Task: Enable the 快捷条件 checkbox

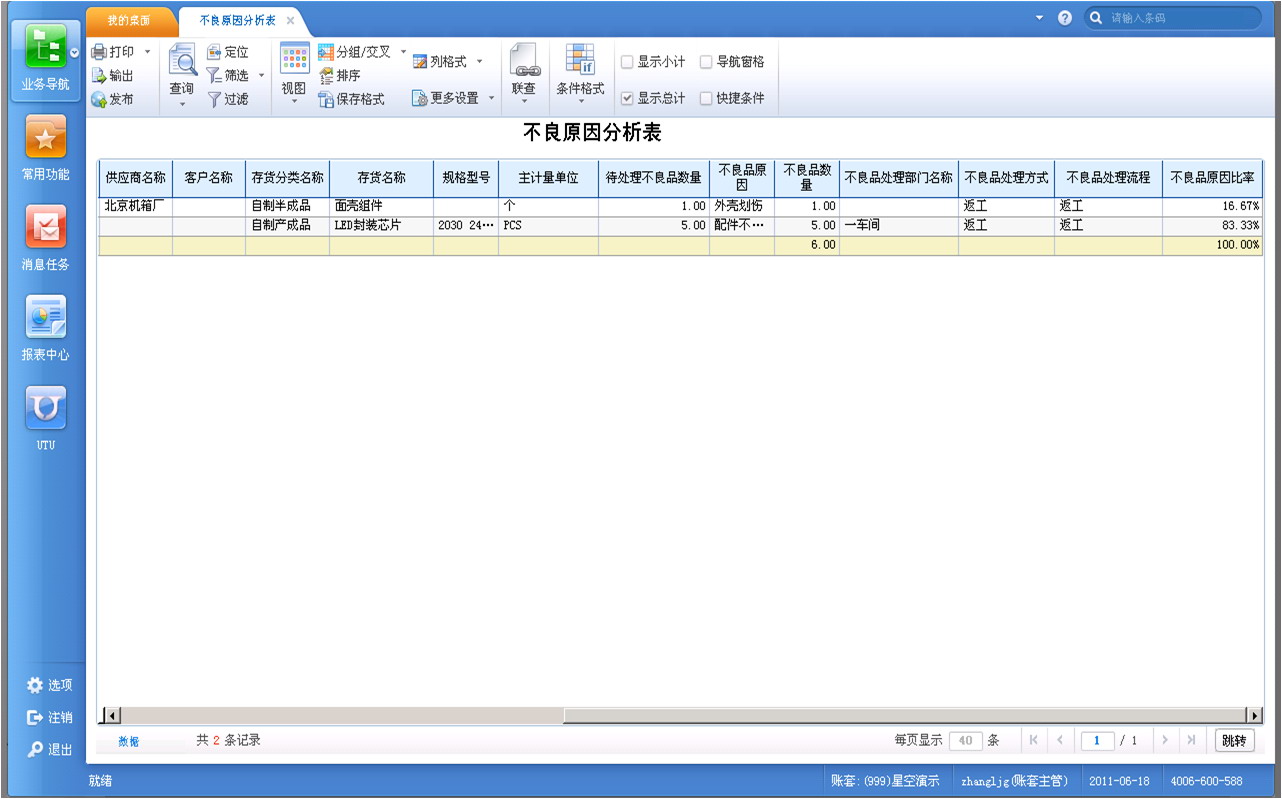Action: click(706, 99)
